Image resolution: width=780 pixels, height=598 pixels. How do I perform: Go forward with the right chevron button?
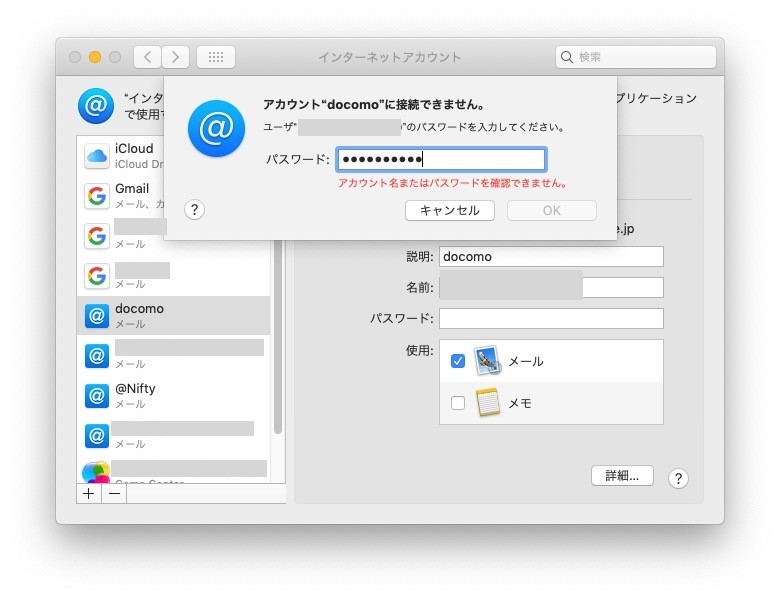click(175, 57)
